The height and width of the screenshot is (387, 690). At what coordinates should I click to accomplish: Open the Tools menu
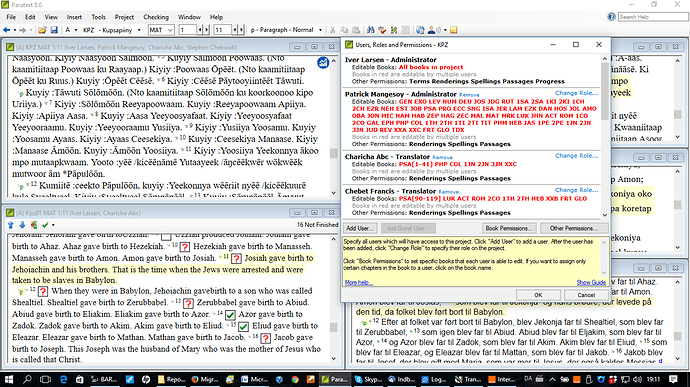click(x=98, y=17)
